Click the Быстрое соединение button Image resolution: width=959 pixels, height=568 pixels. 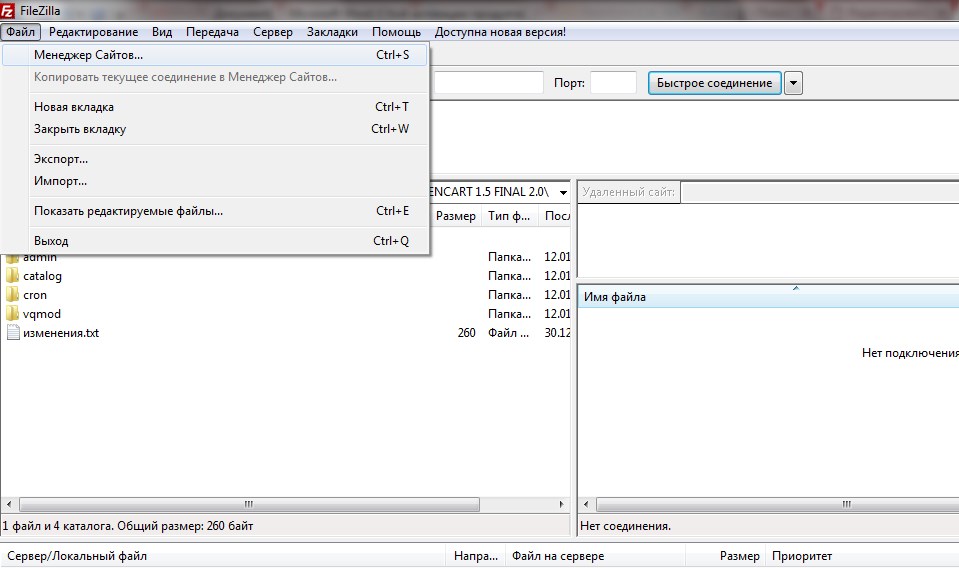click(714, 83)
